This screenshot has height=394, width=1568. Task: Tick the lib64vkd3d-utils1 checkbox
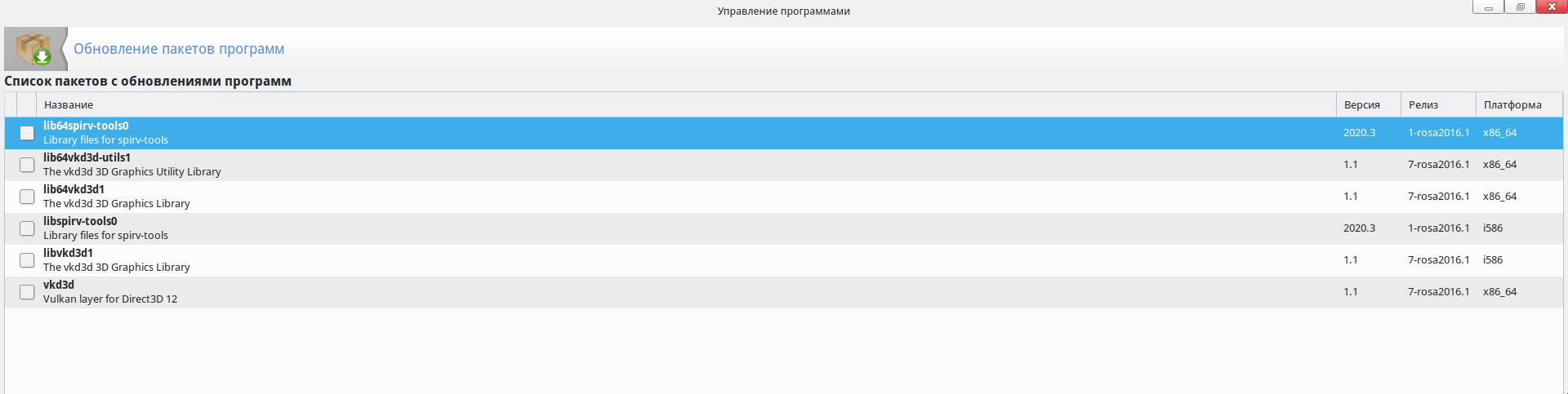click(27, 165)
